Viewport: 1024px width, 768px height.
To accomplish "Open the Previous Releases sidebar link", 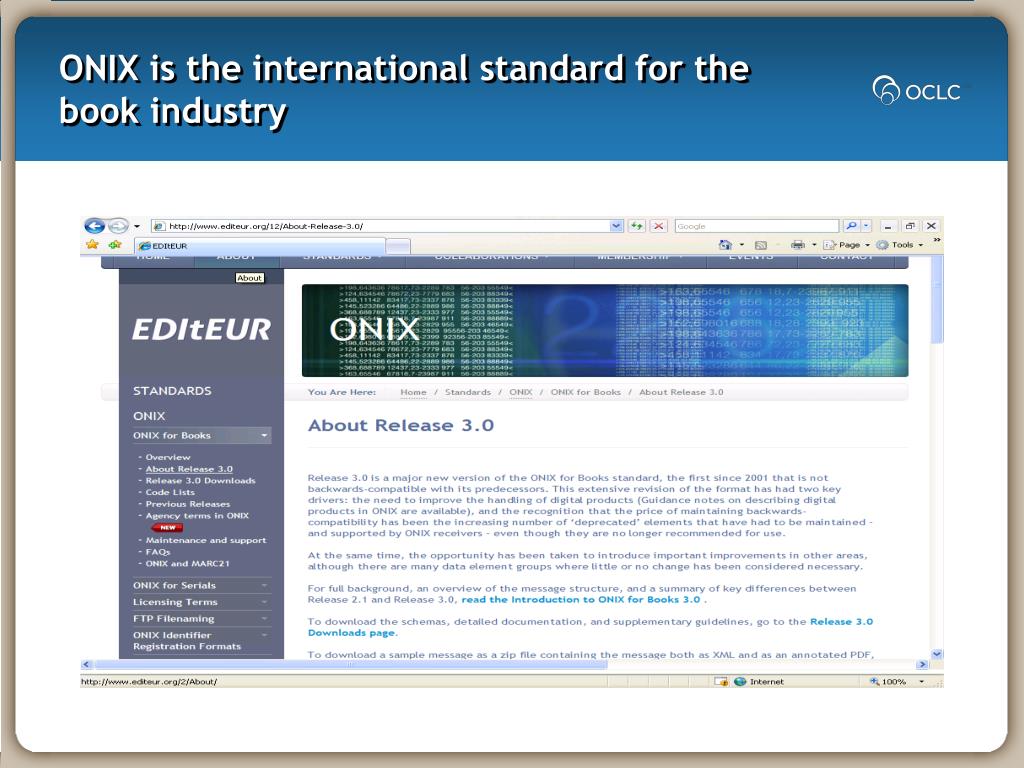I will (x=187, y=504).
